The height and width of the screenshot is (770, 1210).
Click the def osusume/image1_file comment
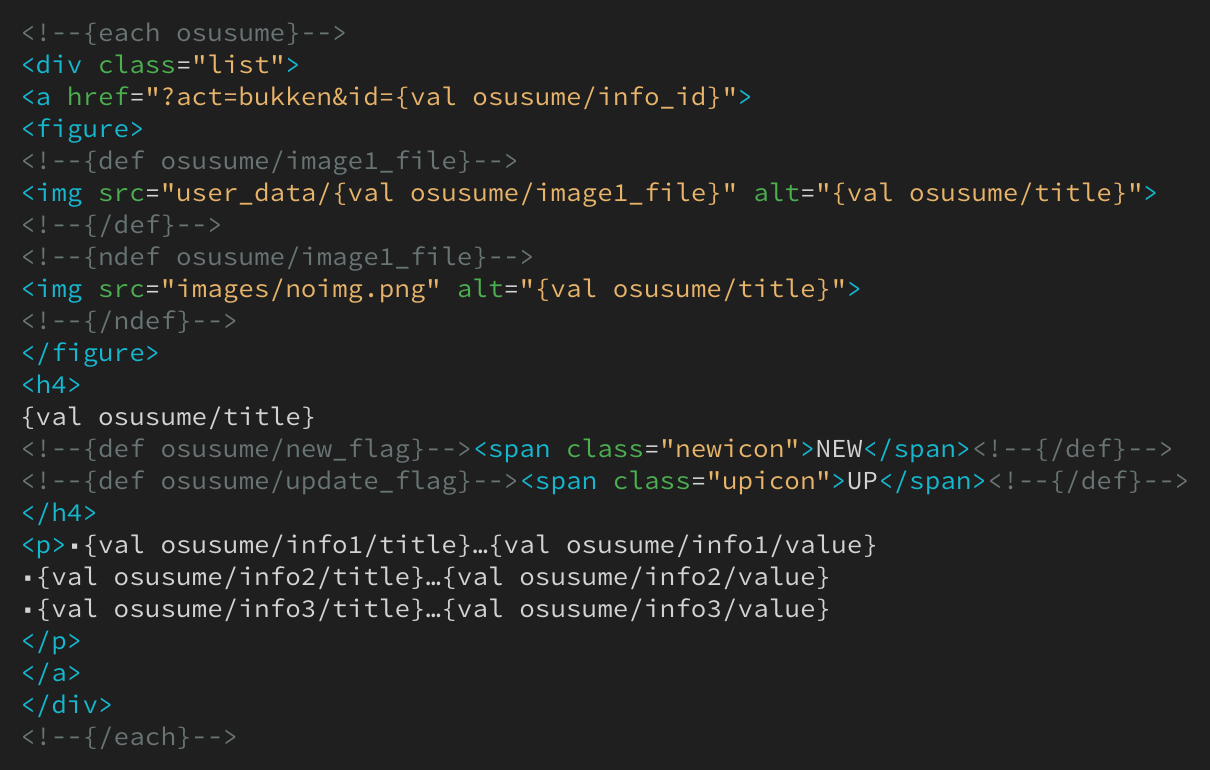pyautogui.click(x=270, y=161)
